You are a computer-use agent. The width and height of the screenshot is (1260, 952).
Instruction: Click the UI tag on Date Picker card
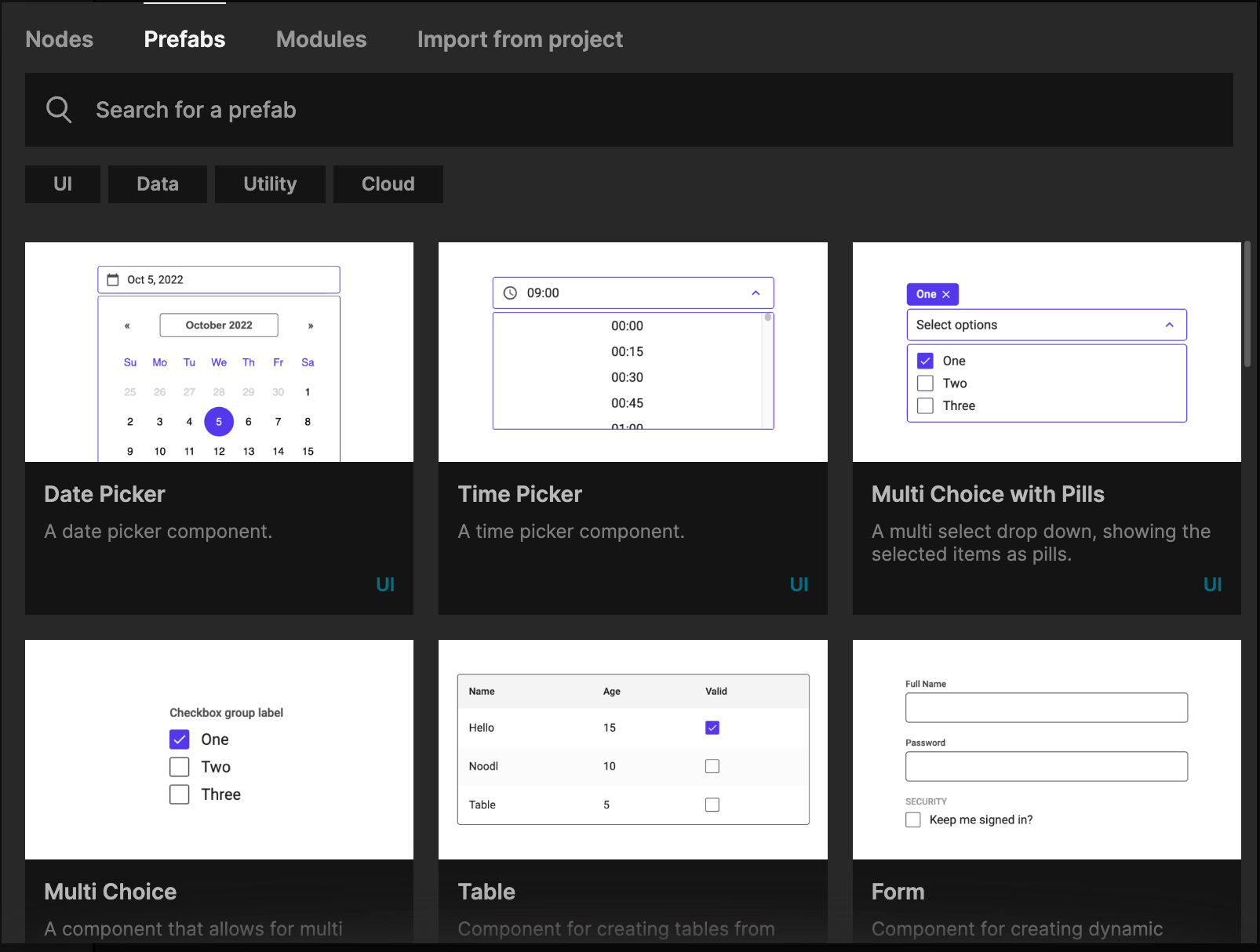coord(385,584)
